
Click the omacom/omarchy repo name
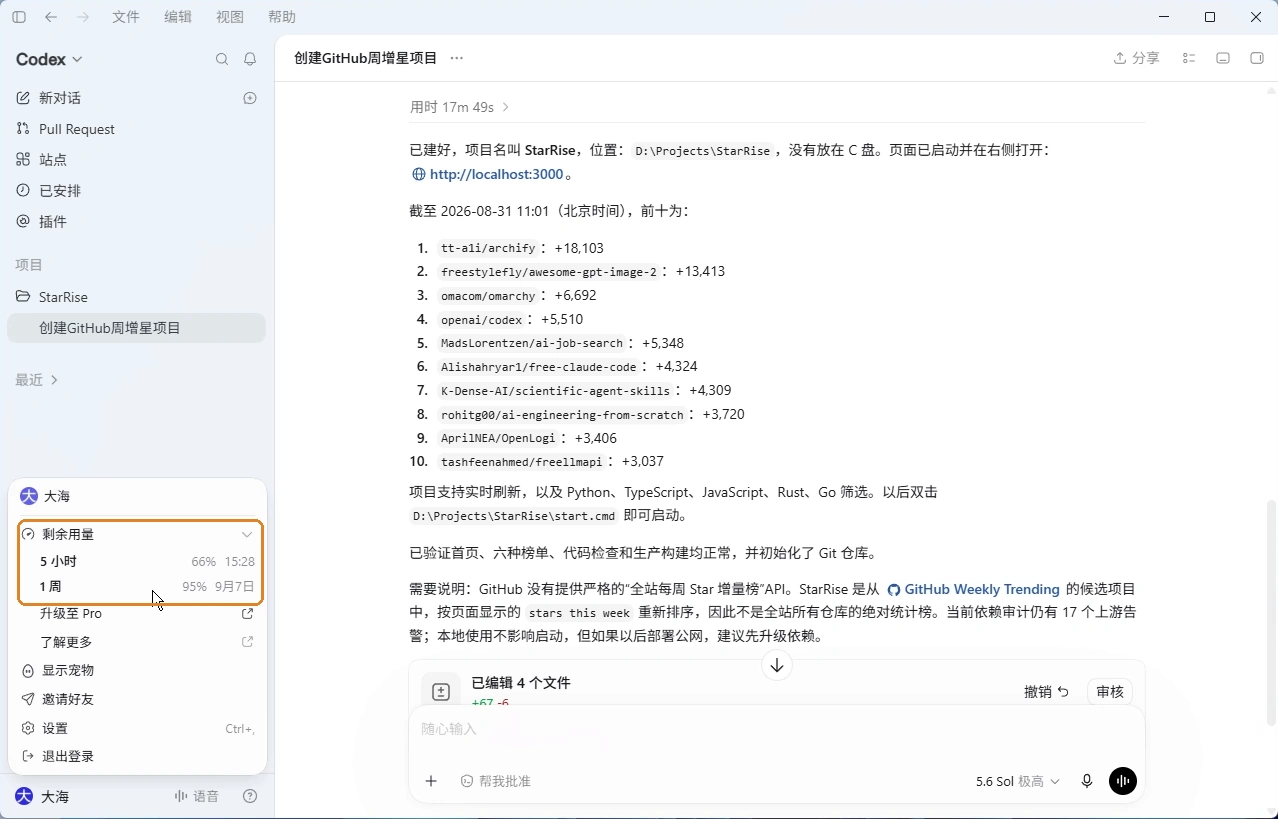coord(488,296)
